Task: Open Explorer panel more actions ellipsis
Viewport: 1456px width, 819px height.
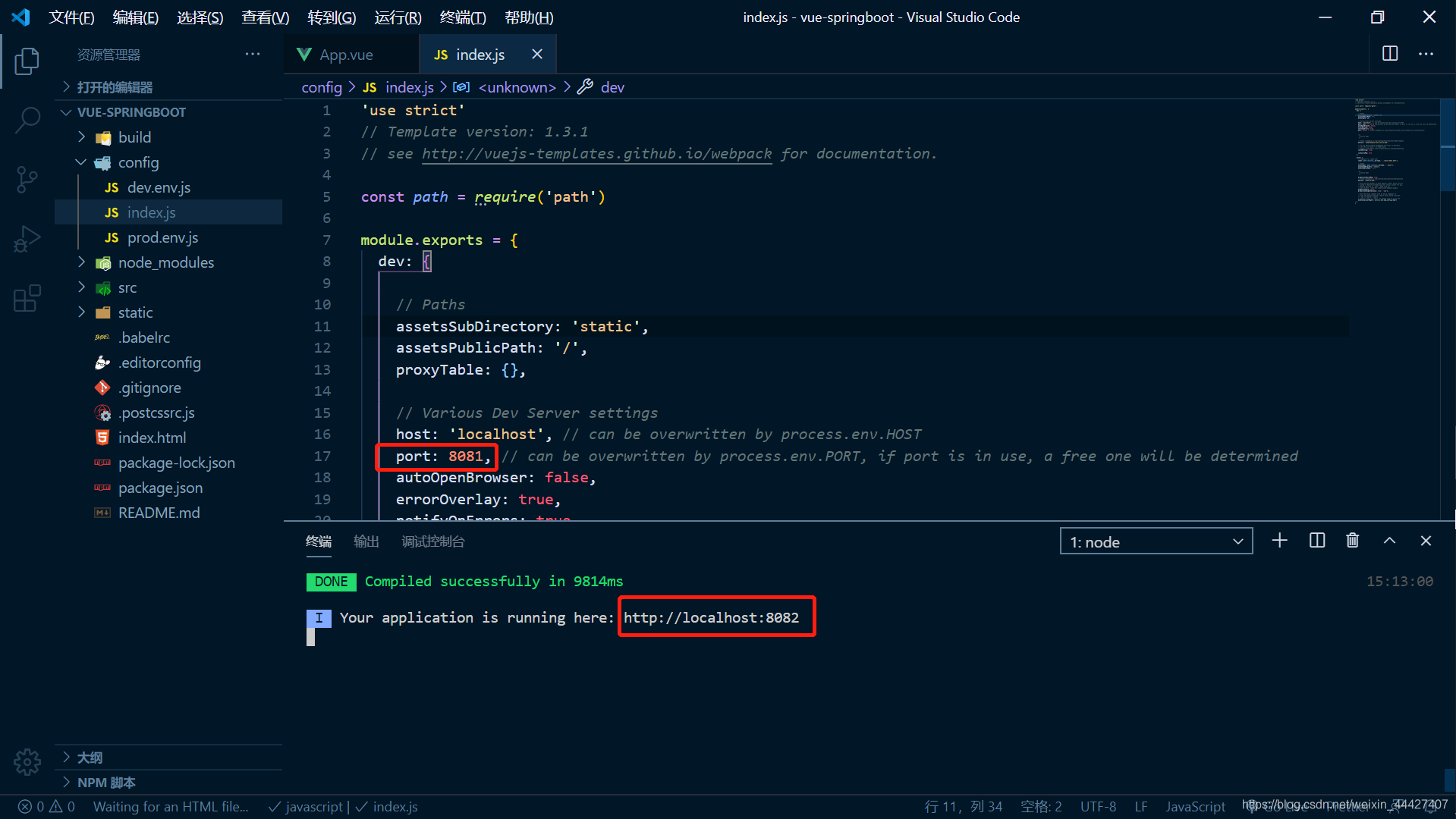Action: (x=253, y=54)
